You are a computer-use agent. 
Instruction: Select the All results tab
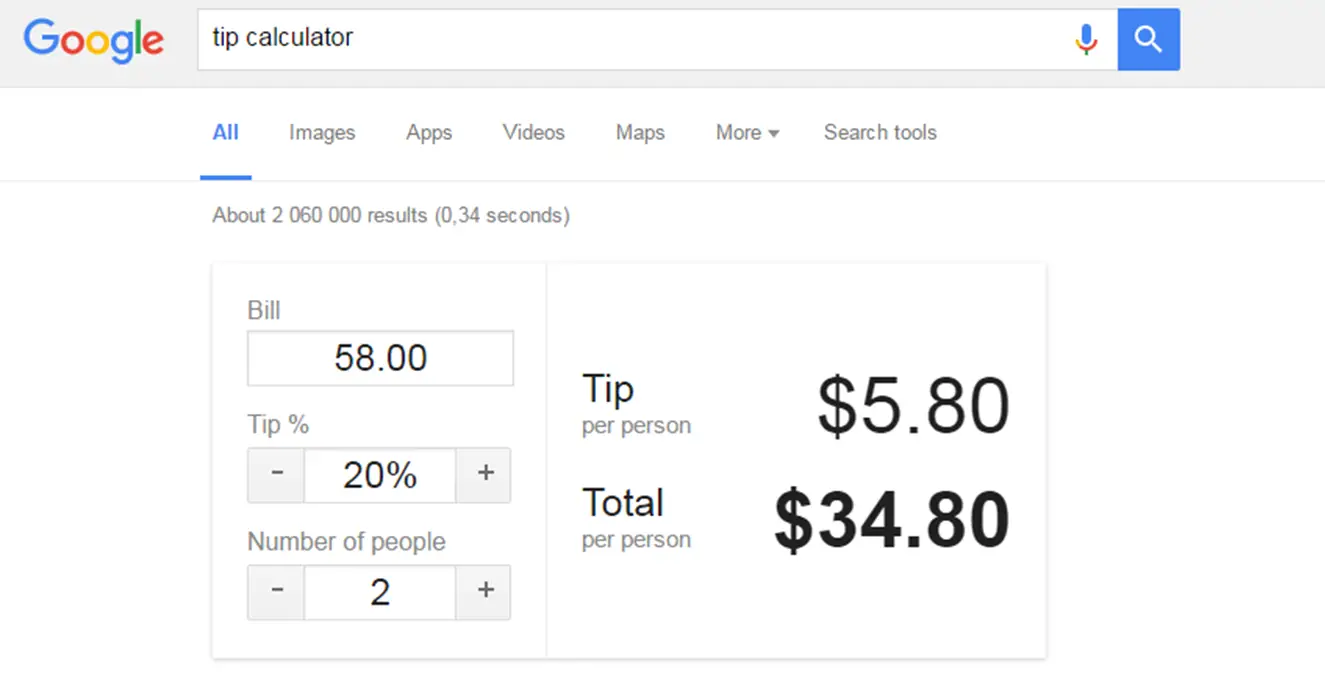tap(226, 133)
